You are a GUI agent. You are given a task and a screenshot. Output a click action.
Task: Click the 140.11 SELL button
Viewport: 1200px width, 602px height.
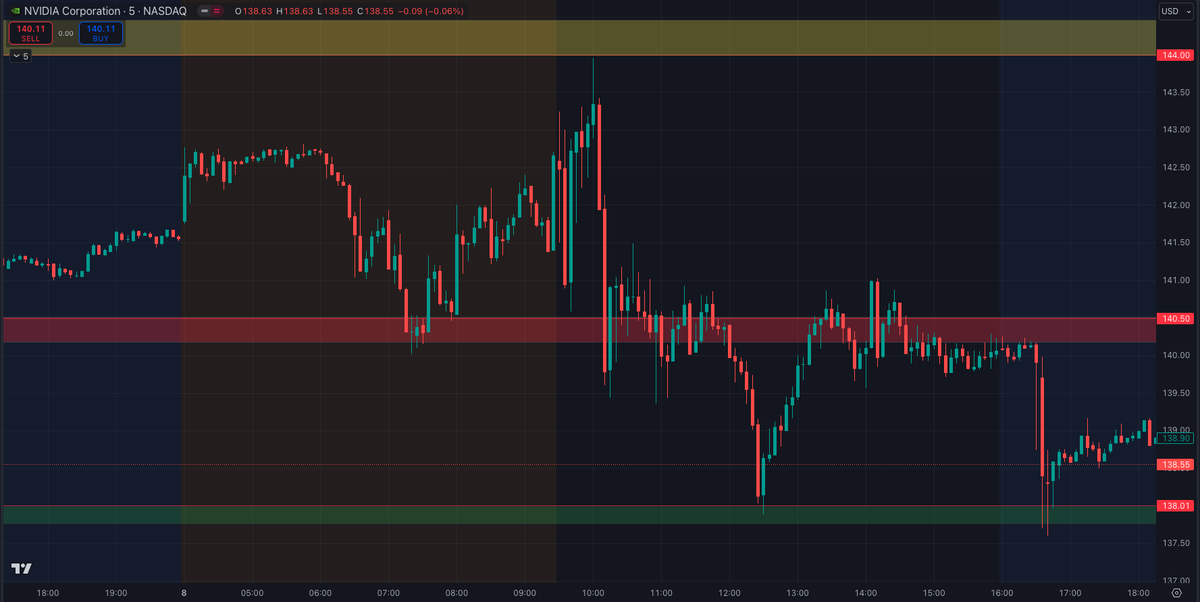coord(31,33)
